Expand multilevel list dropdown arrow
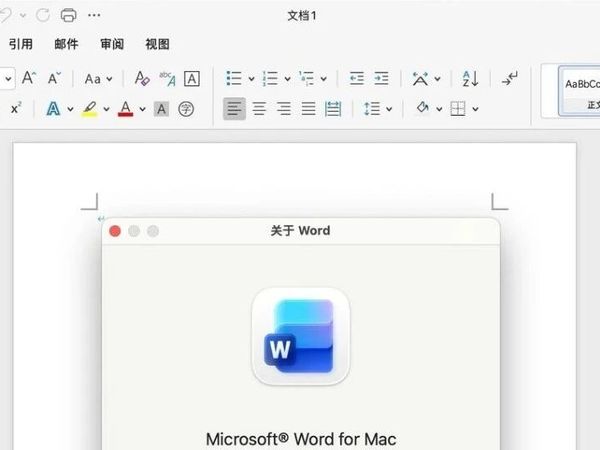This screenshot has height=450, width=600. coord(323,79)
